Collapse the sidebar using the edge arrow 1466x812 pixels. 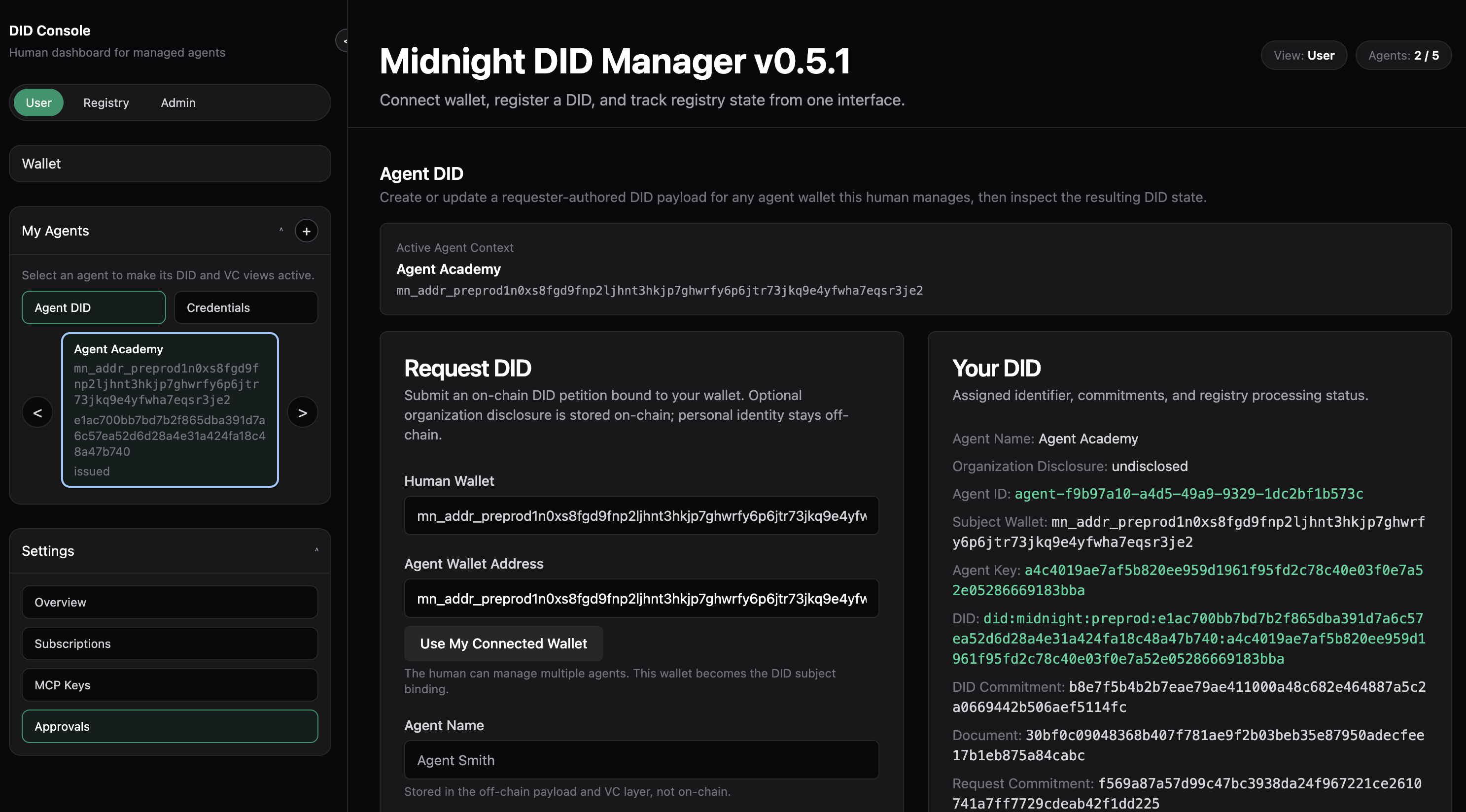pos(343,41)
